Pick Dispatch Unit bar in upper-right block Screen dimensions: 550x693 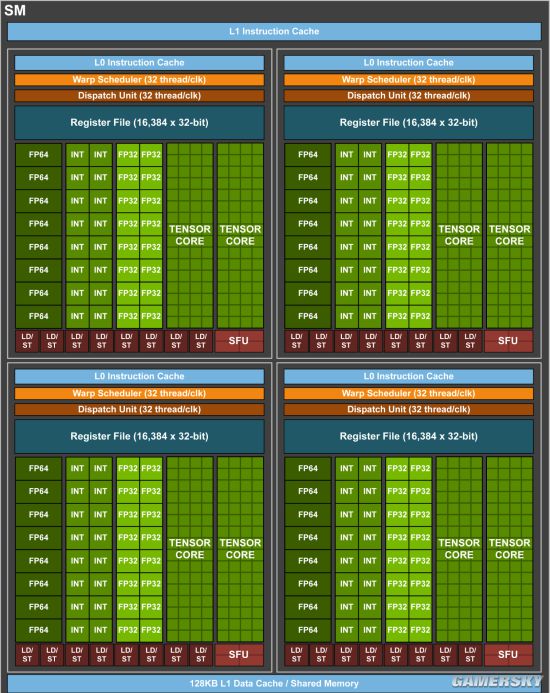point(409,96)
